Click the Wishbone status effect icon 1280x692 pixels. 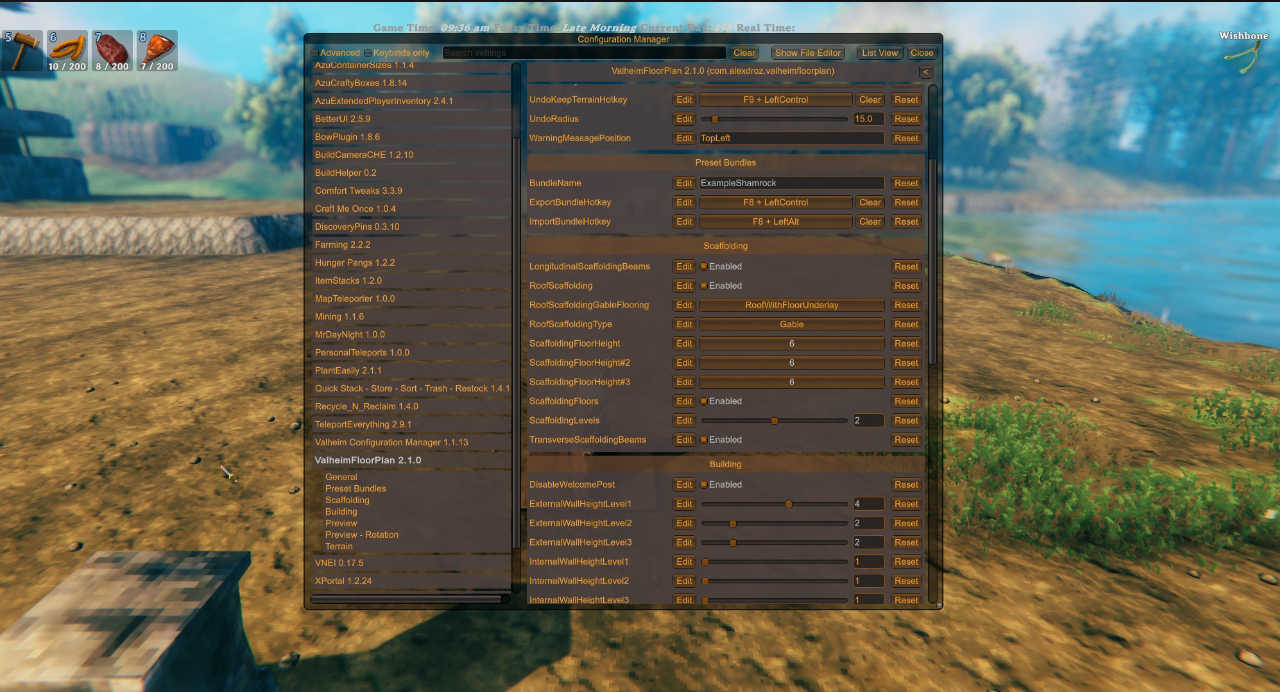1243,58
